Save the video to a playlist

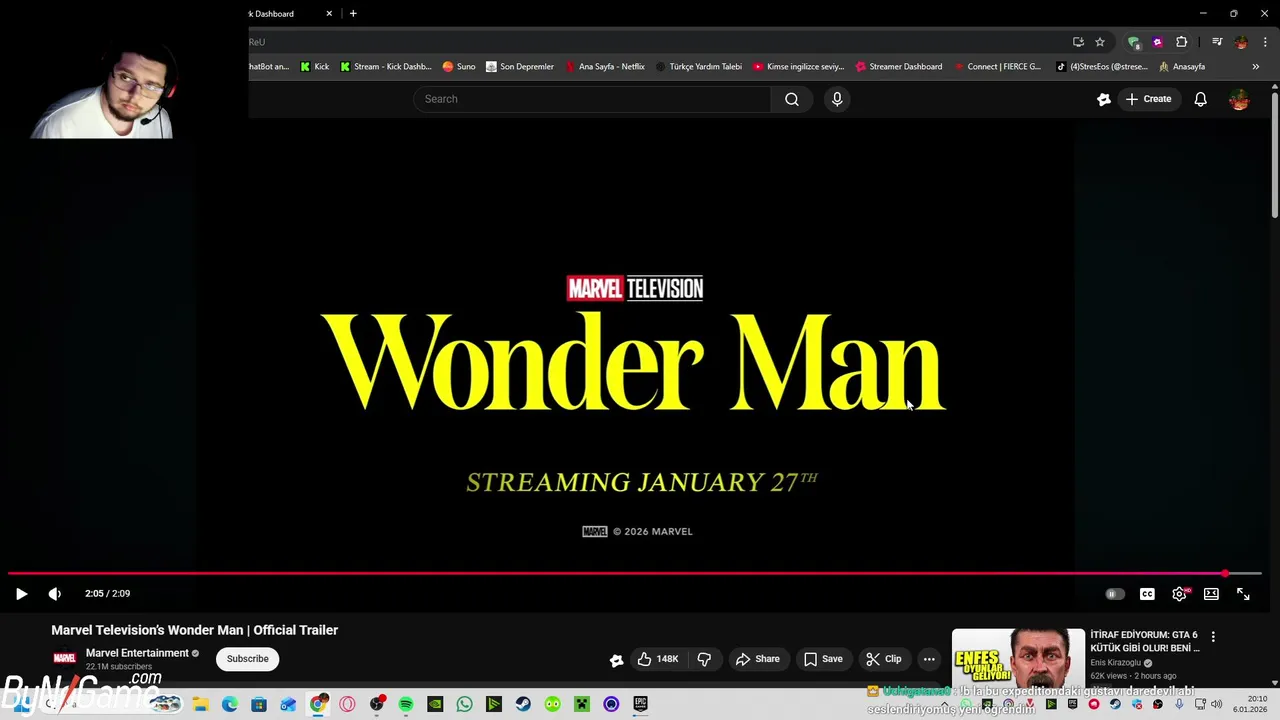click(x=823, y=659)
